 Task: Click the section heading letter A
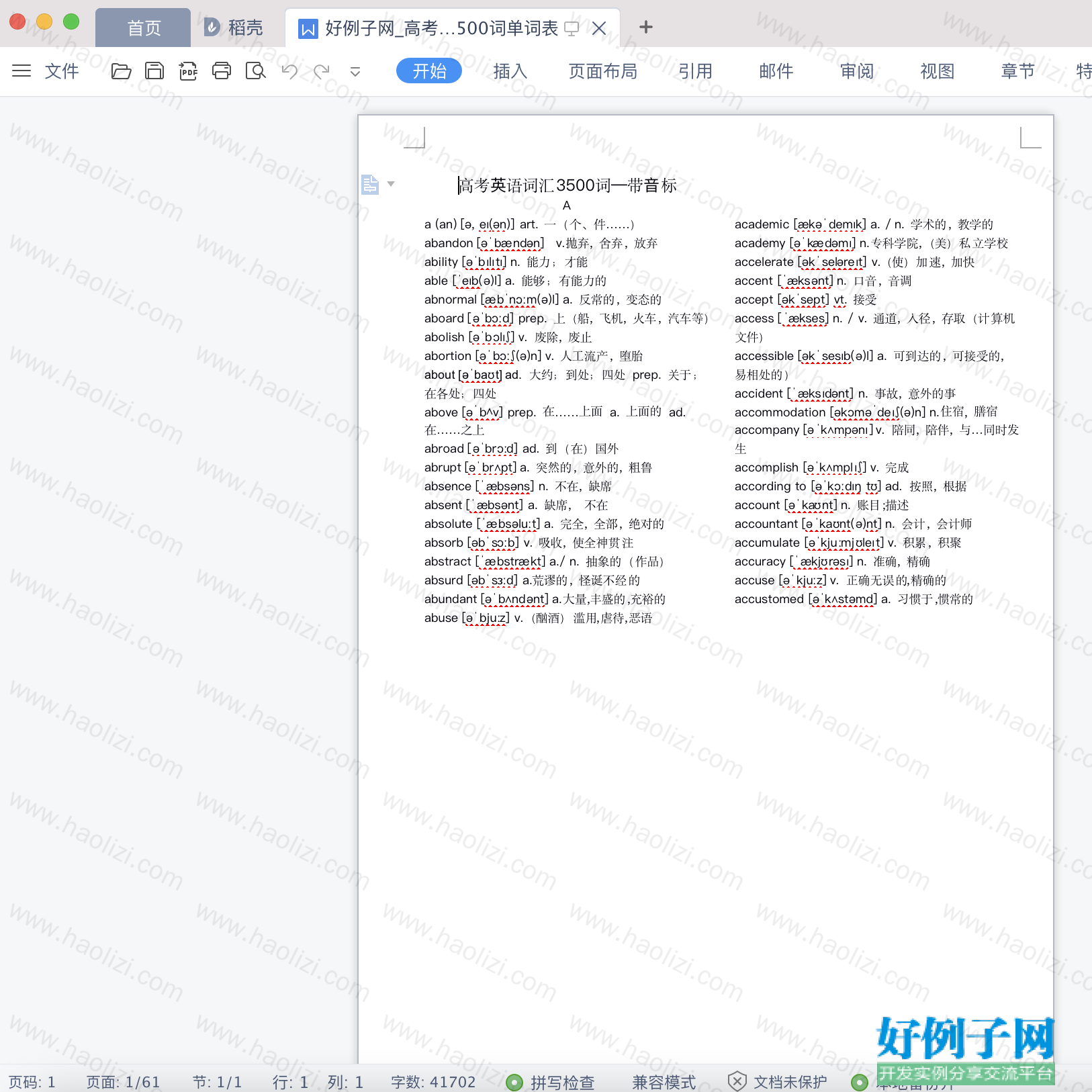pyautogui.click(x=566, y=206)
